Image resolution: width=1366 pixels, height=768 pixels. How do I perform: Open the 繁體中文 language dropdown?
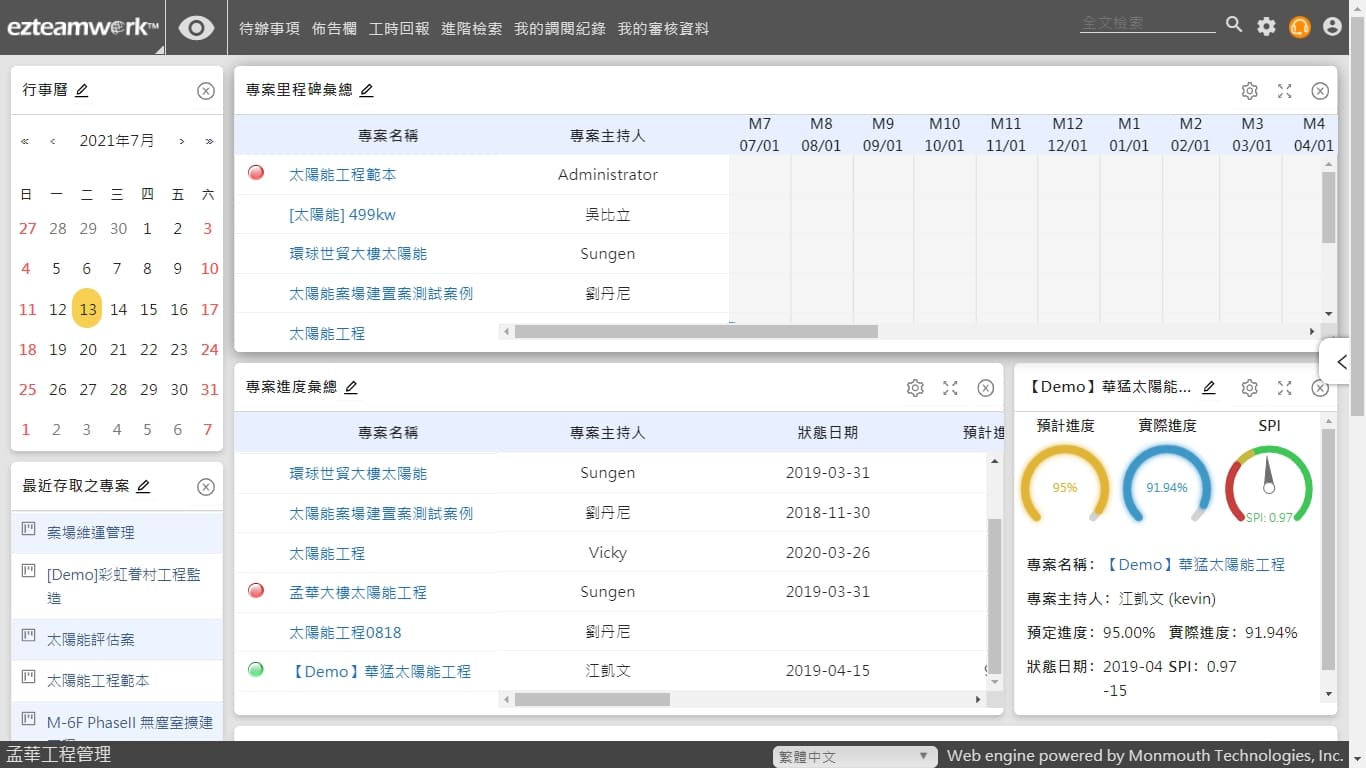pyautogui.click(x=854, y=757)
